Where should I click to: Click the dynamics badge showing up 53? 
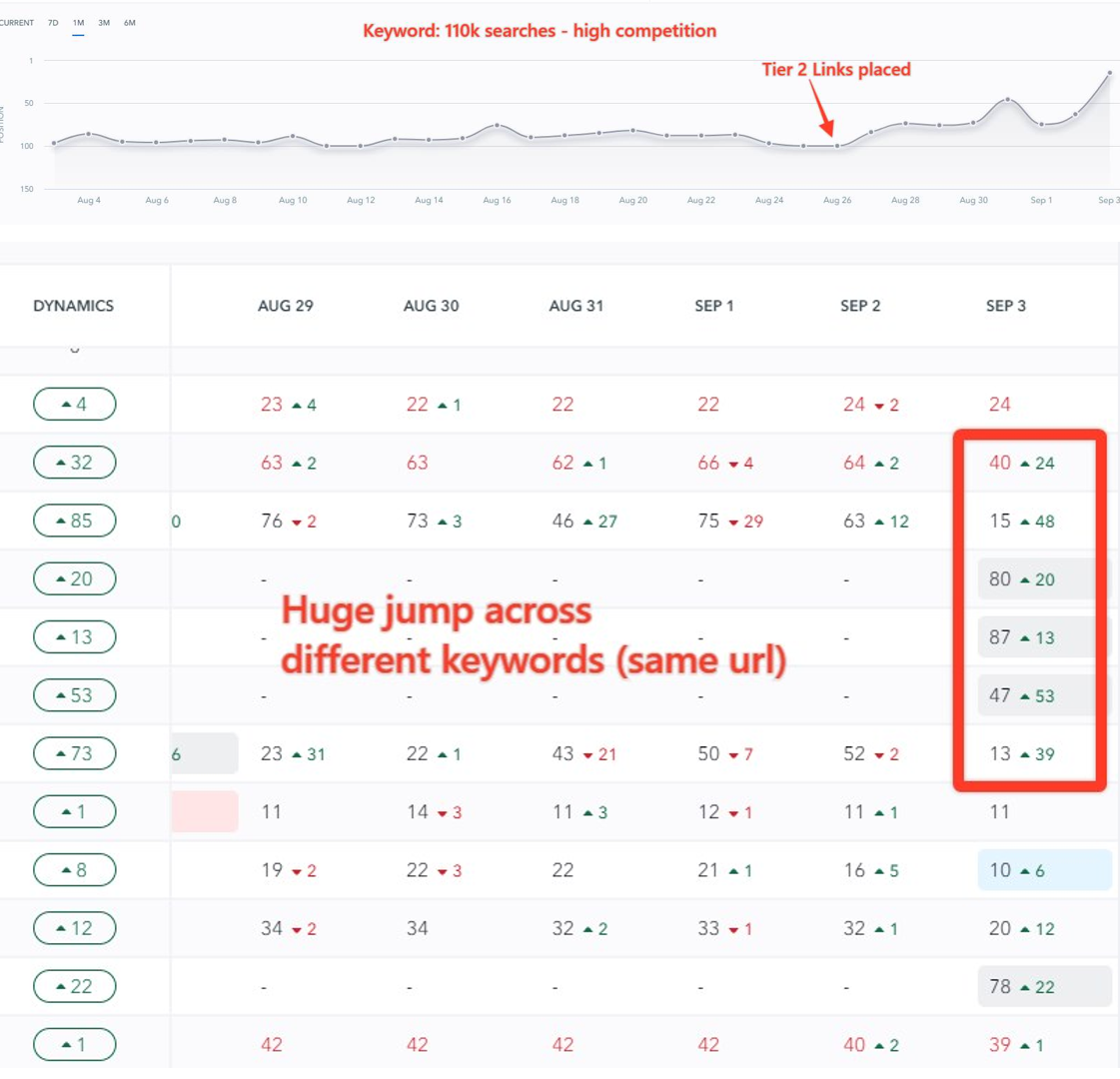point(74,695)
